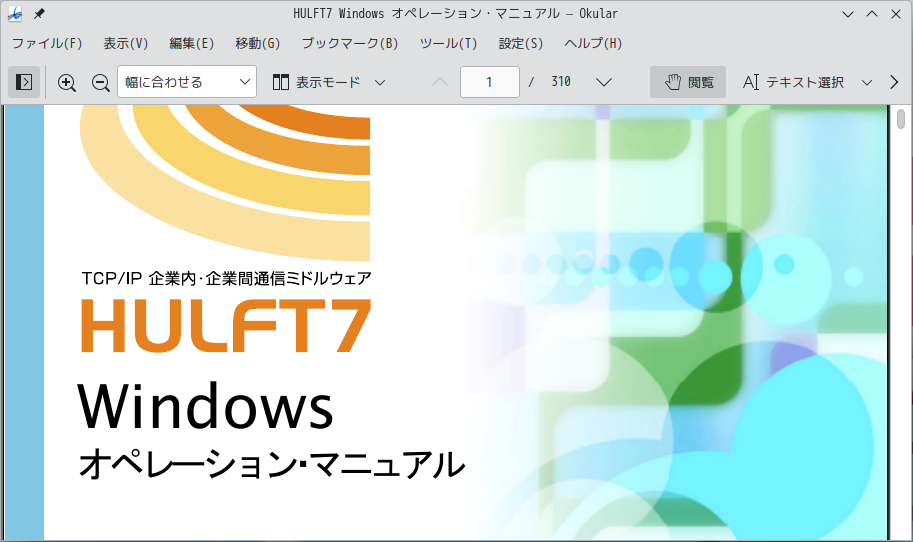Image resolution: width=913 pixels, height=542 pixels.
Task: Go to previous page with up arrow
Action: point(440,82)
